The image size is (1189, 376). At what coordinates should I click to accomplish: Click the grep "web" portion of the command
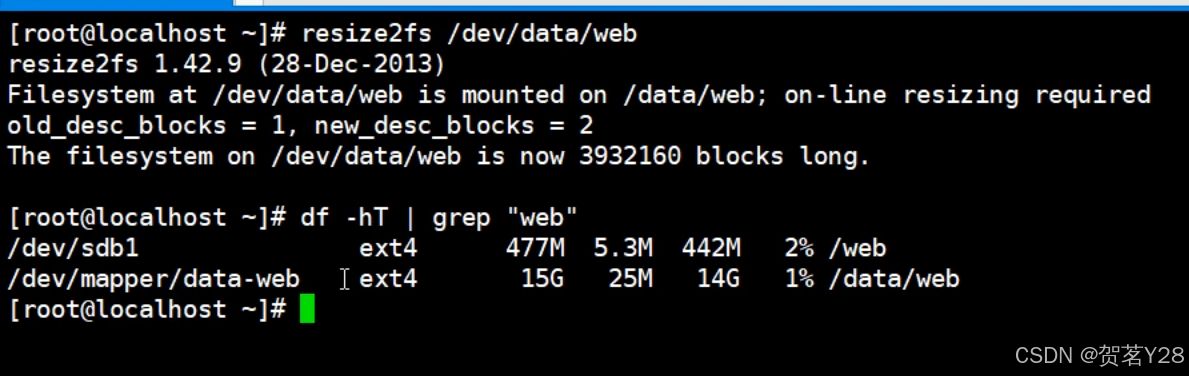click(505, 218)
